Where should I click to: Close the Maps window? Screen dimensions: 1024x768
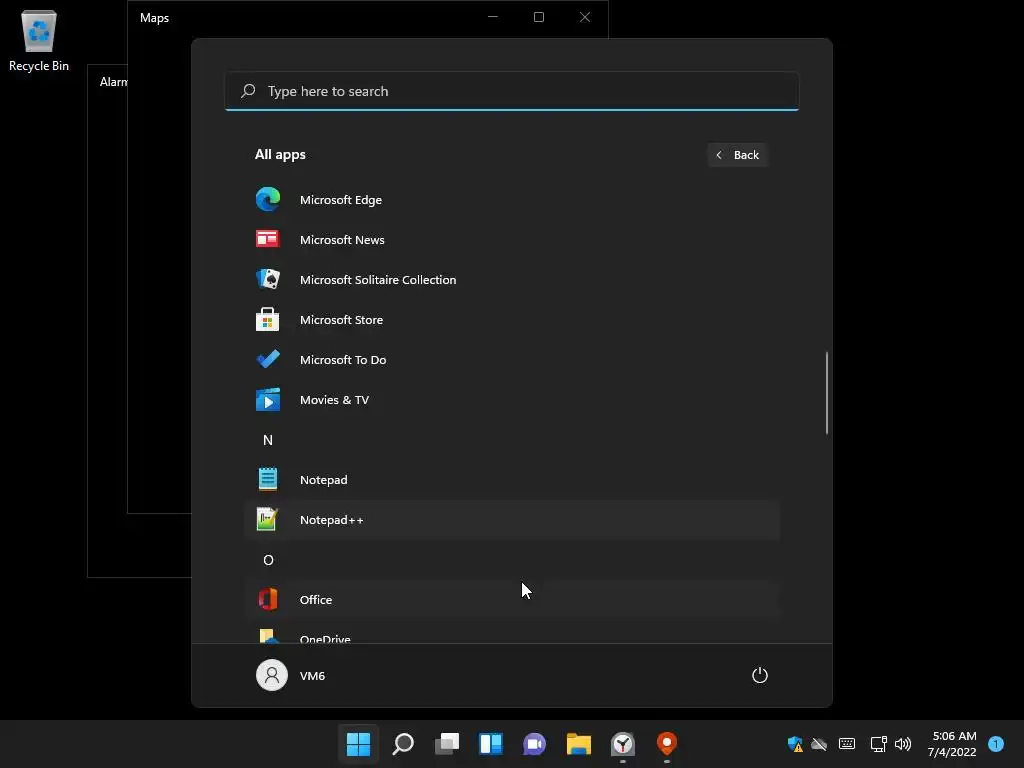pos(585,17)
